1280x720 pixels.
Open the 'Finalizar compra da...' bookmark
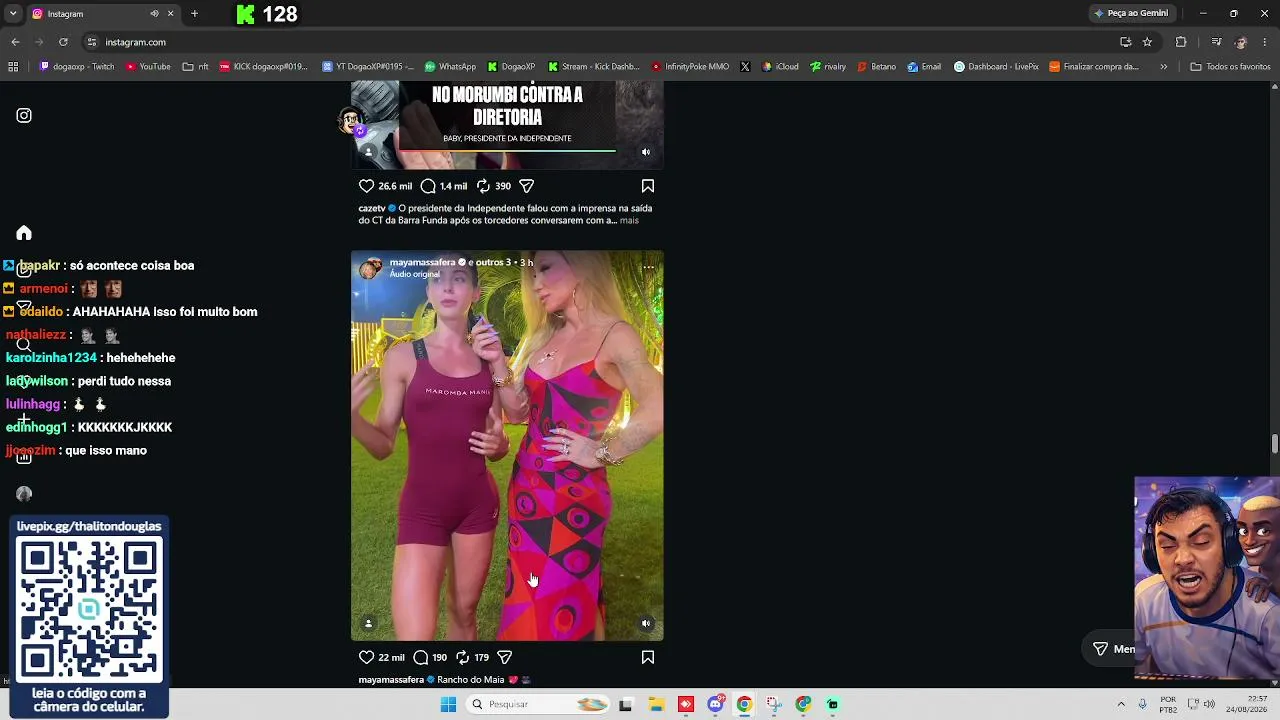click(1094, 67)
